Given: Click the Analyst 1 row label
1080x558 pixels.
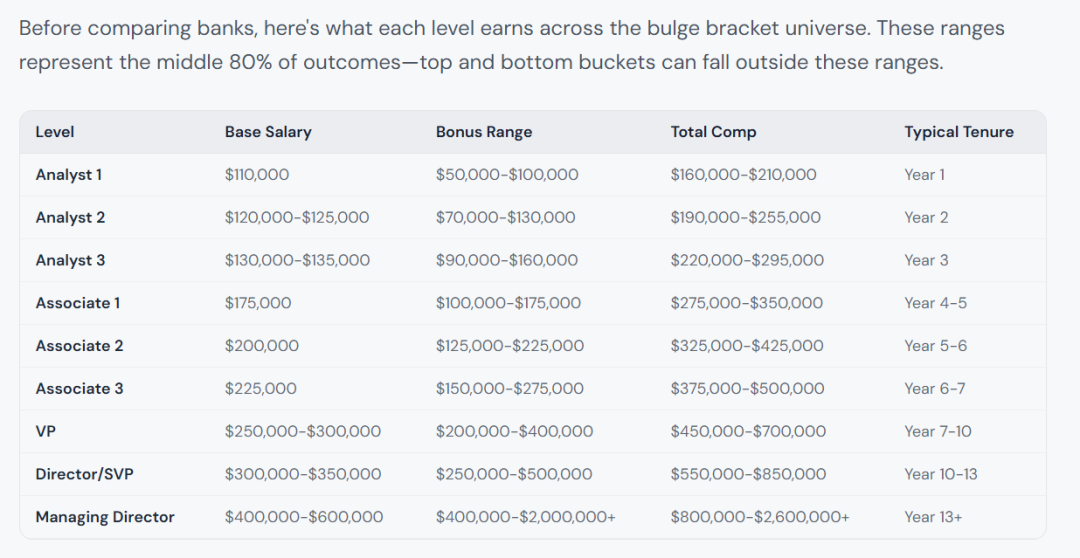Looking at the screenshot, I should (69, 175).
